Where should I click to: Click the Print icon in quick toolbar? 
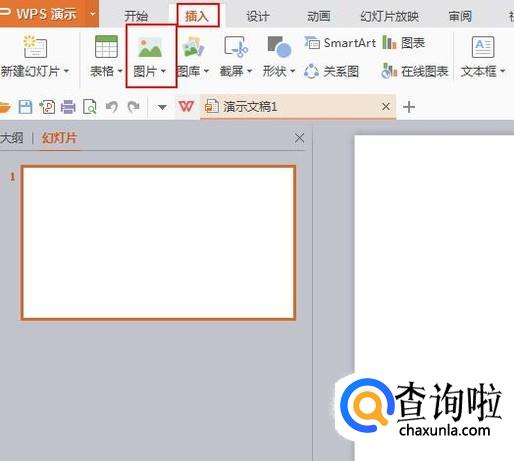click(68, 107)
